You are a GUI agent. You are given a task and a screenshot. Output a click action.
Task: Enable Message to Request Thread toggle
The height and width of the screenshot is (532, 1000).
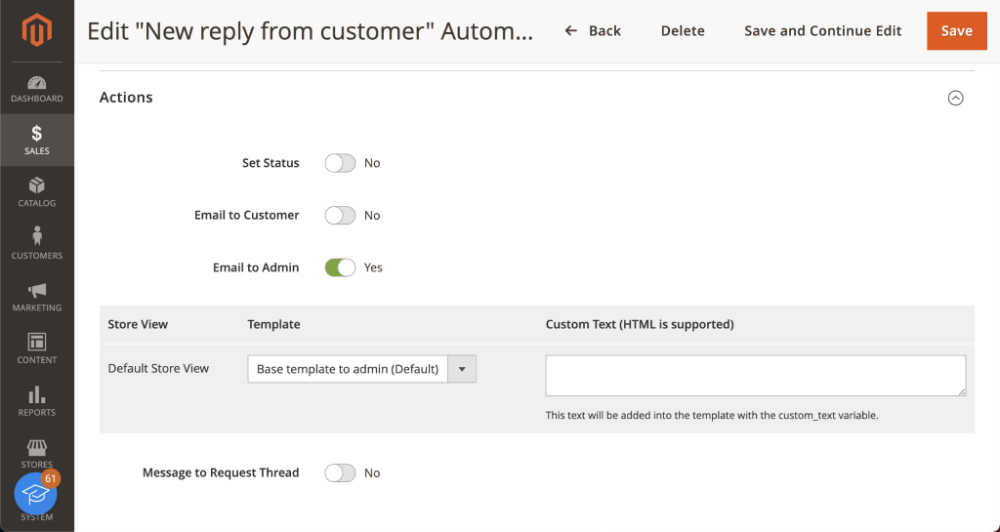(340, 473)
